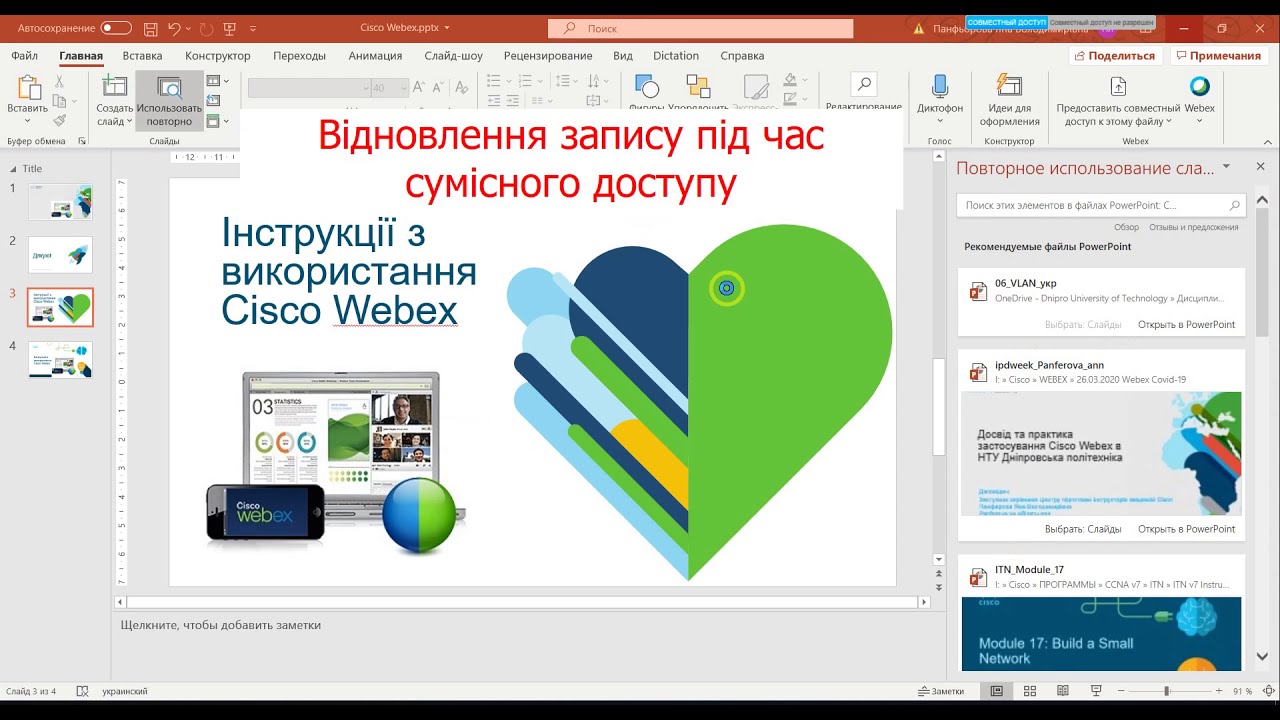This screenshot has height=720, width=1280.
Task: Expand the Создать слайд dropdown arrow
Action: [x=129, y=122]
